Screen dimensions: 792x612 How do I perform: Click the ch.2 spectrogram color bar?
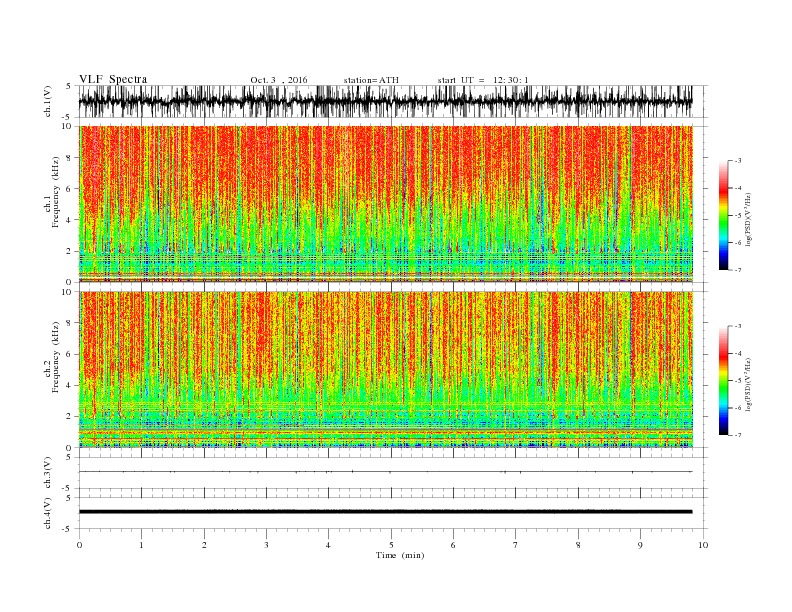click(723, 381)
